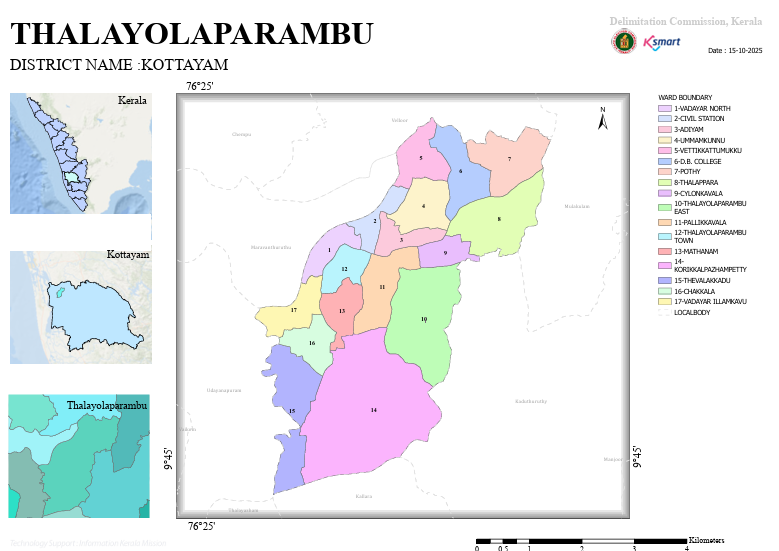Click the scale bar graphic
This screenshot has height=551, width=779.
coord(582,541)
